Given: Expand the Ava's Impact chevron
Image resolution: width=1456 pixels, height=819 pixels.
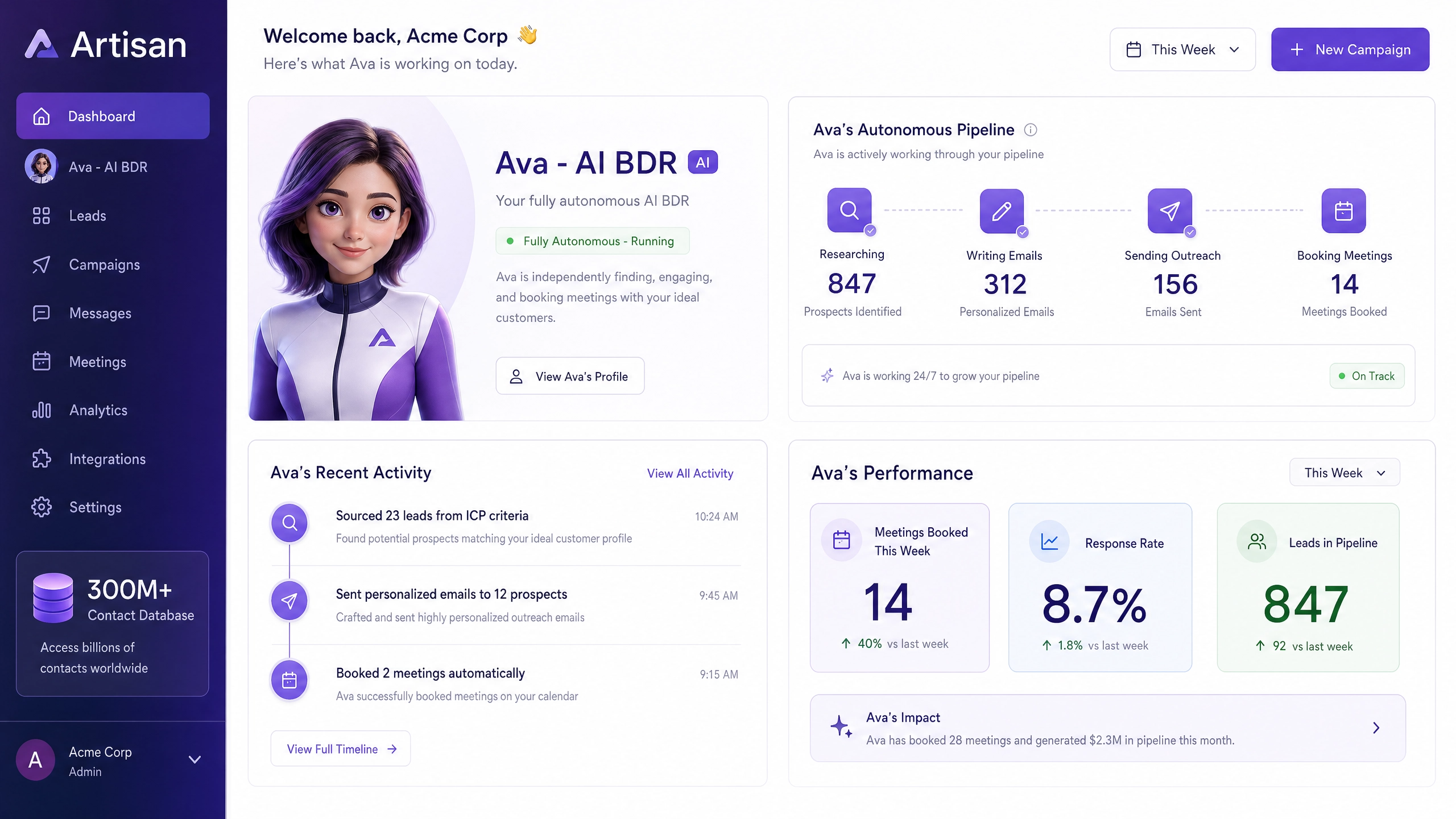Looking at the screenshot, I should (1376, 728).
